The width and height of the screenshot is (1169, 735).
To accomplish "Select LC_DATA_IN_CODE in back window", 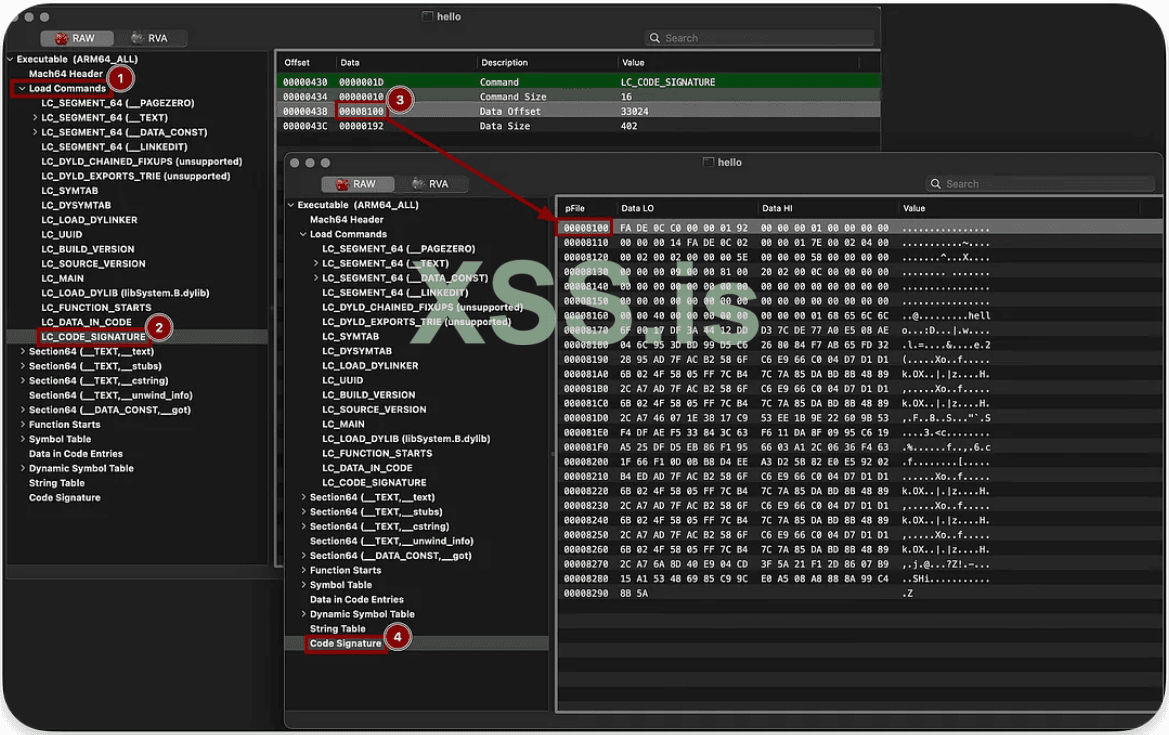I will (86, 323).
